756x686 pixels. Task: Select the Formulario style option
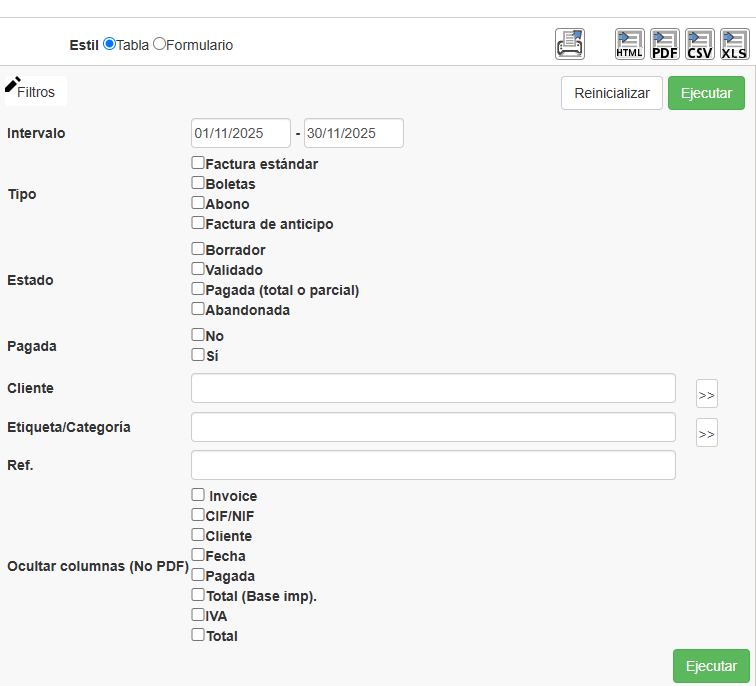159,44
